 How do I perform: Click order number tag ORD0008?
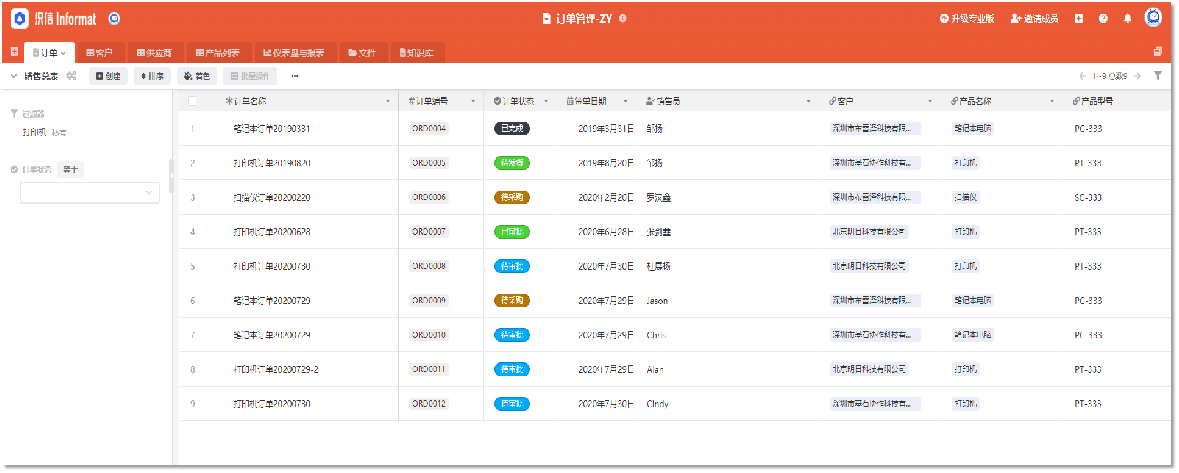(x=429, y=266)
